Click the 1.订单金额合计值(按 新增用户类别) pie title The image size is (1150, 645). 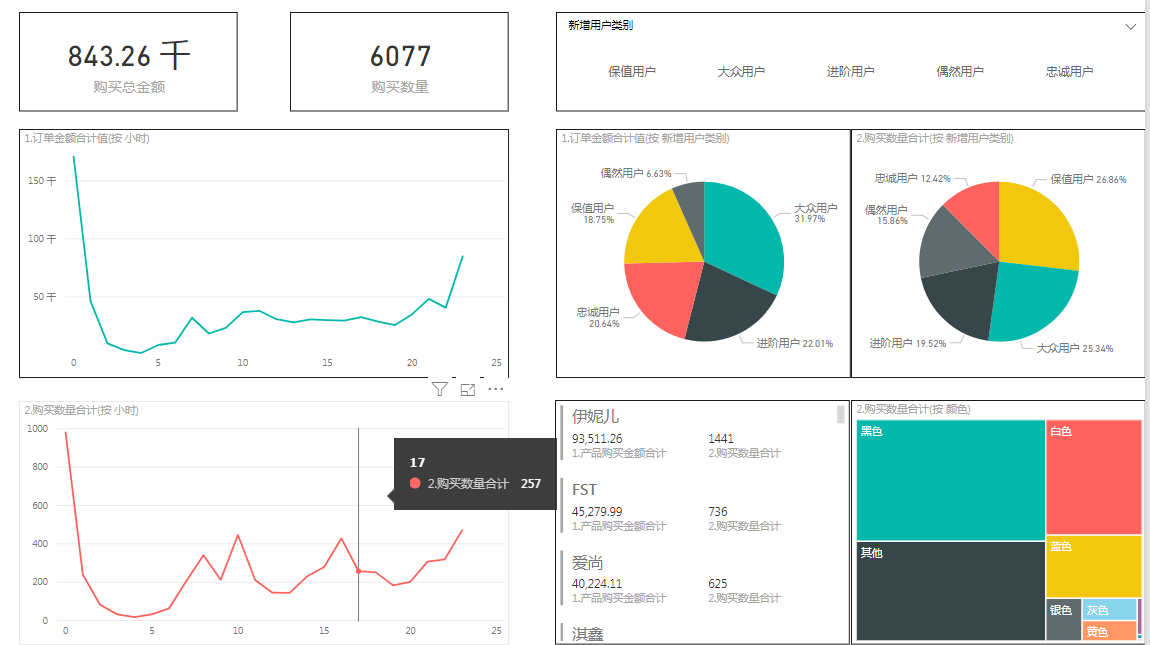click(x=645, y=138)
